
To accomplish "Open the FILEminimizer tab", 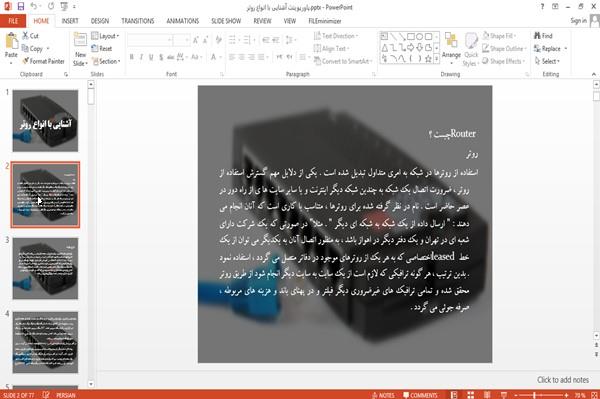I will 325,21.
